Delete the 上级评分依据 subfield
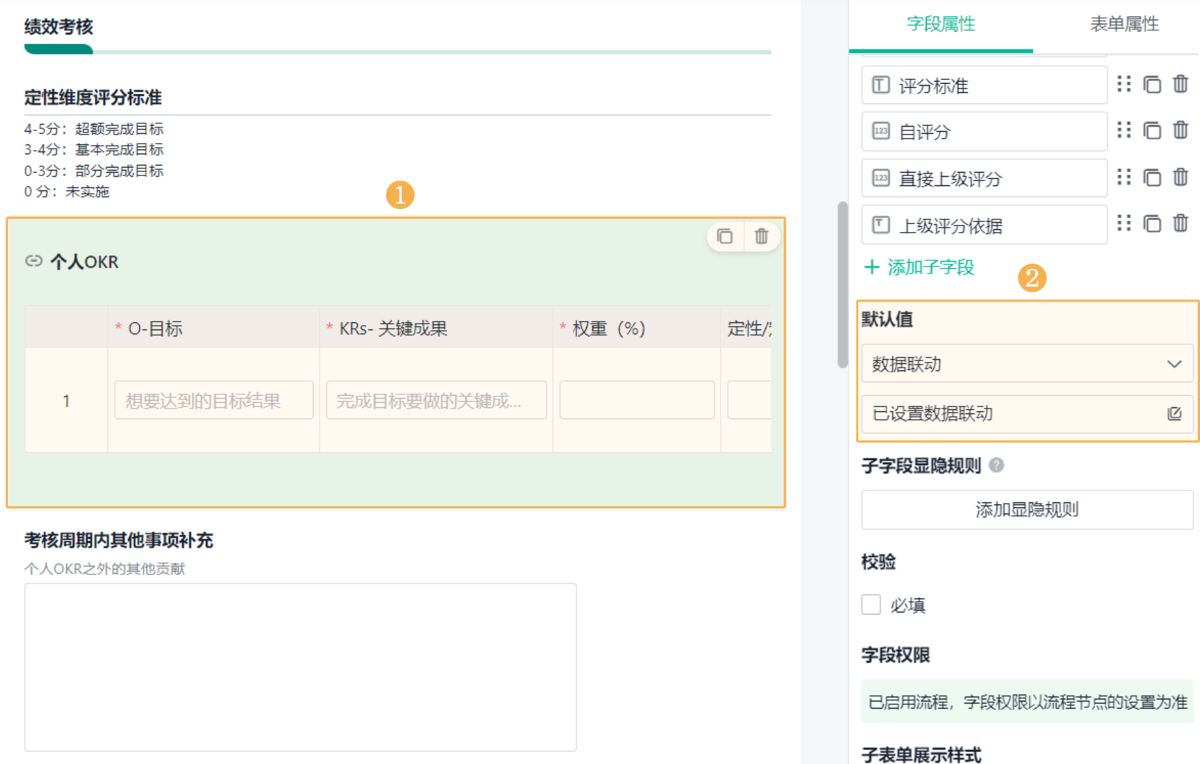 (x=1181, y=224)
